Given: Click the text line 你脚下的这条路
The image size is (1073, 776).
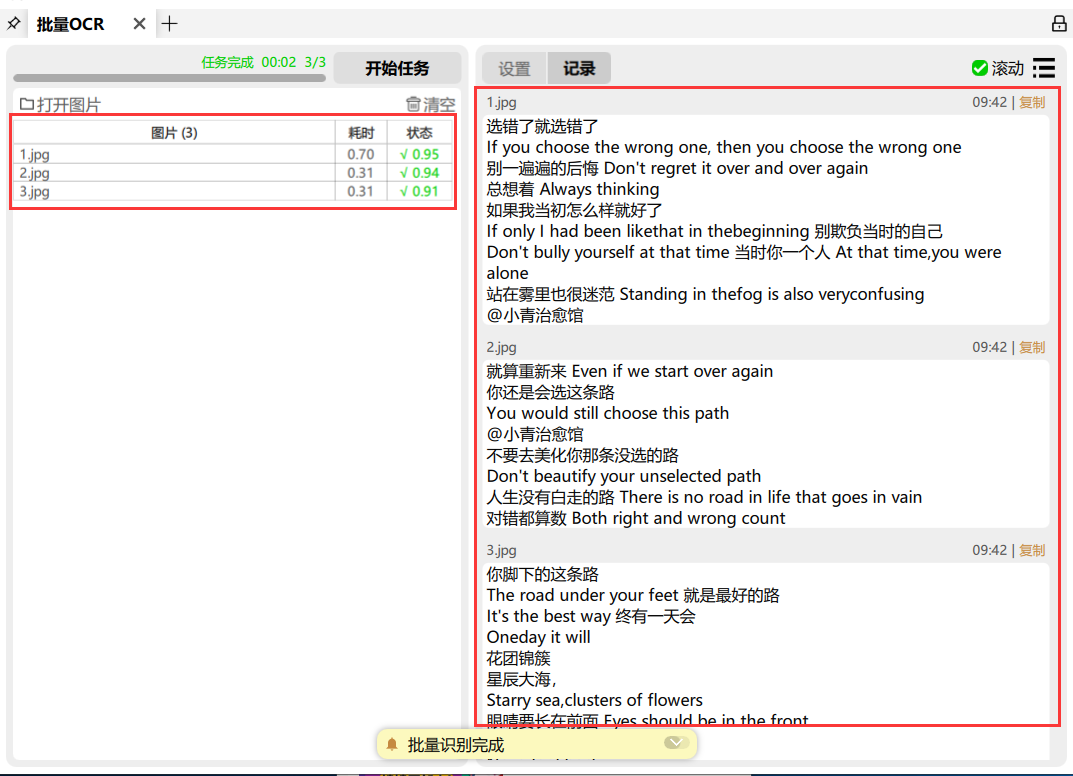Looking at the screenshot, I should point(543,575).
